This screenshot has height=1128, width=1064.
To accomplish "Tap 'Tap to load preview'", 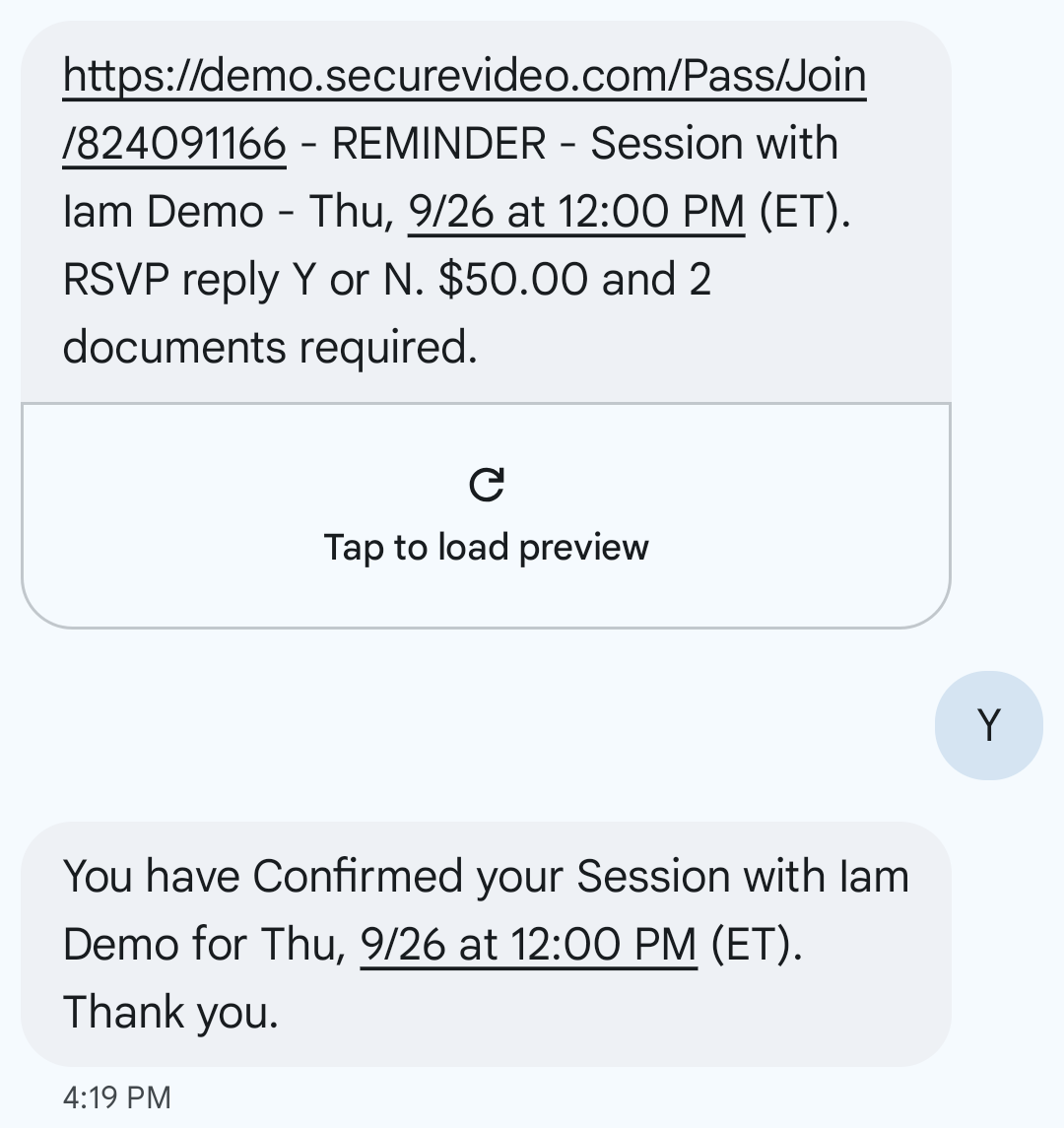I will coord(487,546).
